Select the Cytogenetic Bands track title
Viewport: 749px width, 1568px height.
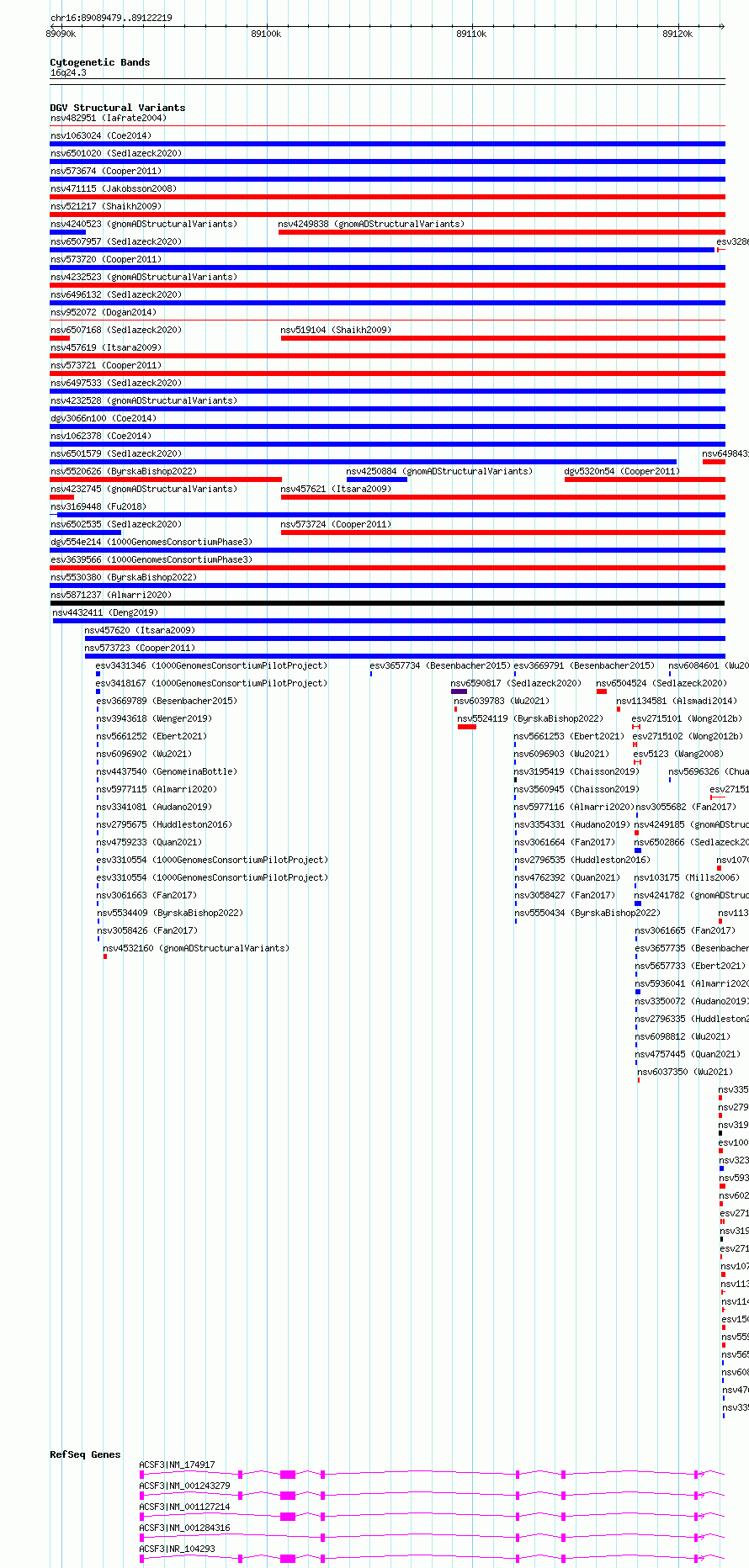point(100,62)
